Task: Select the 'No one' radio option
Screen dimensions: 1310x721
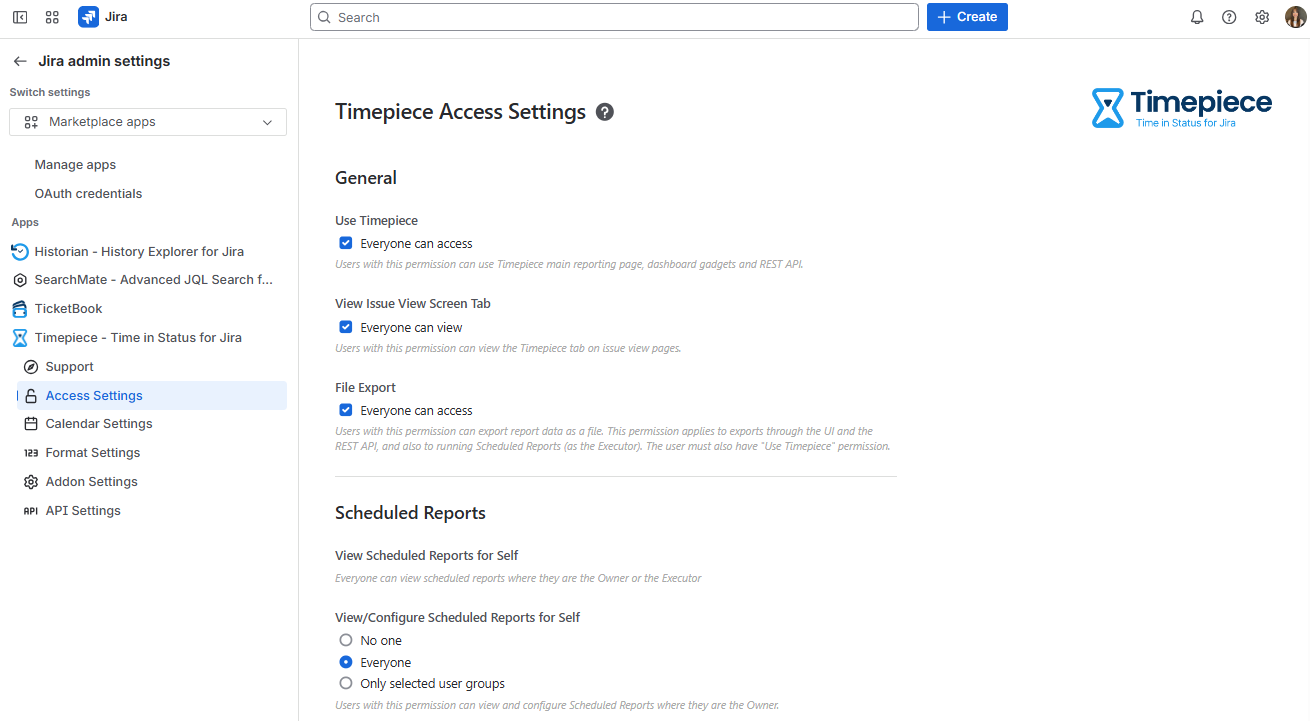Action: pos(346,640)
